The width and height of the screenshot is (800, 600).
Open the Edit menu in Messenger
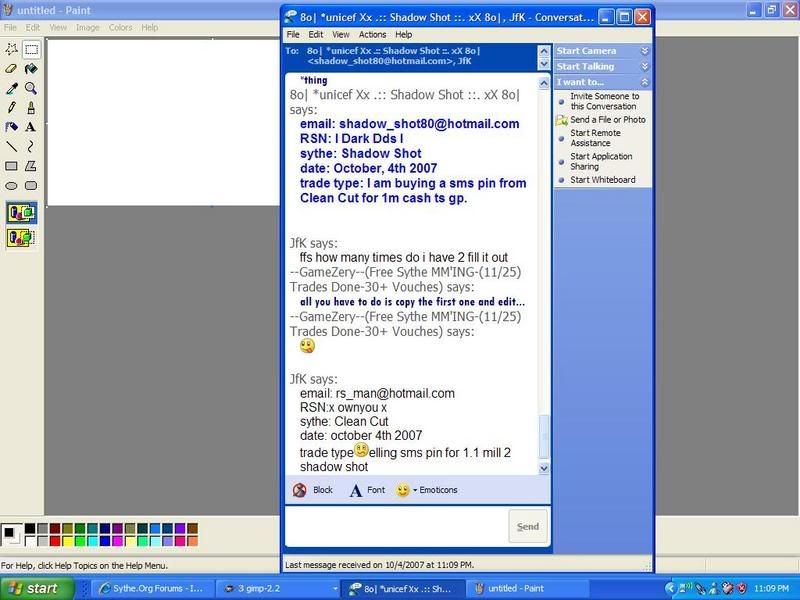[315, 35]
